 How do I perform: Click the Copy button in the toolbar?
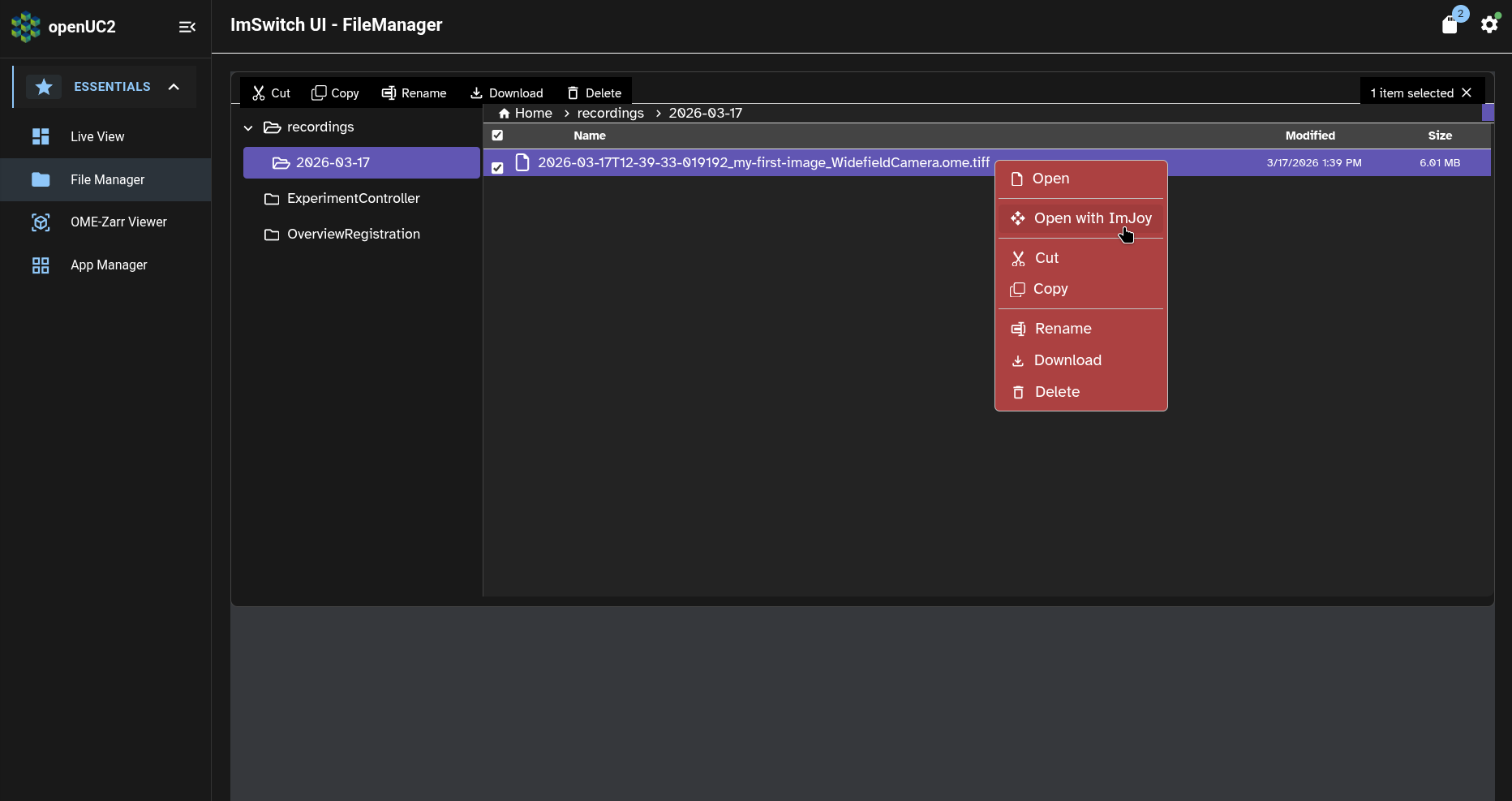point(335,93)
